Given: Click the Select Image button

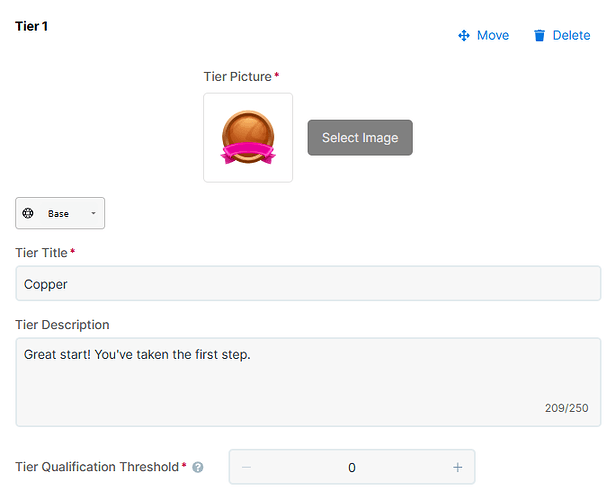Looking at the screenshot, I should pyautogui.click(x=360, y=138).
